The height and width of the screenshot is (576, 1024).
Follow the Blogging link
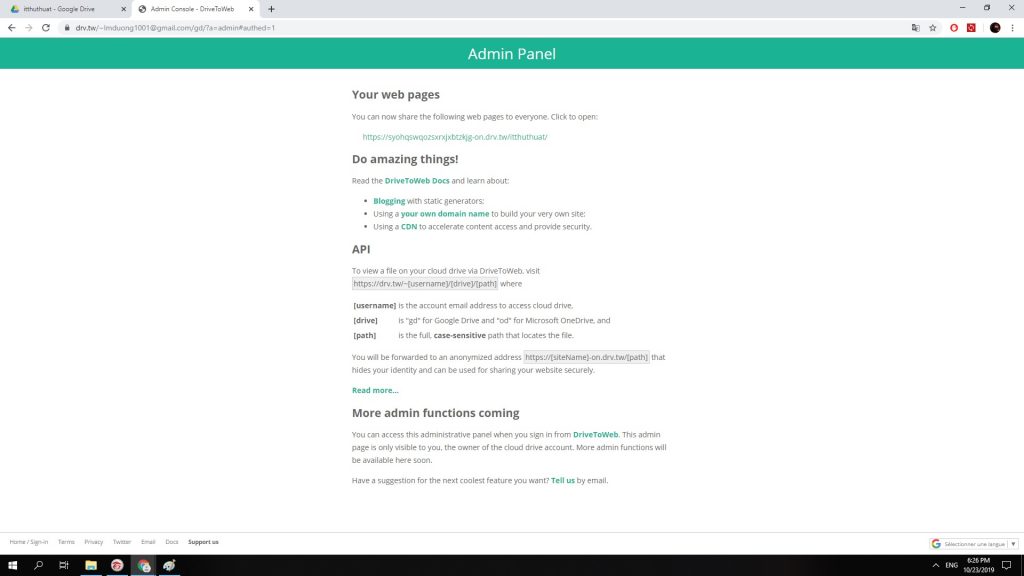[x=389, y=200]
